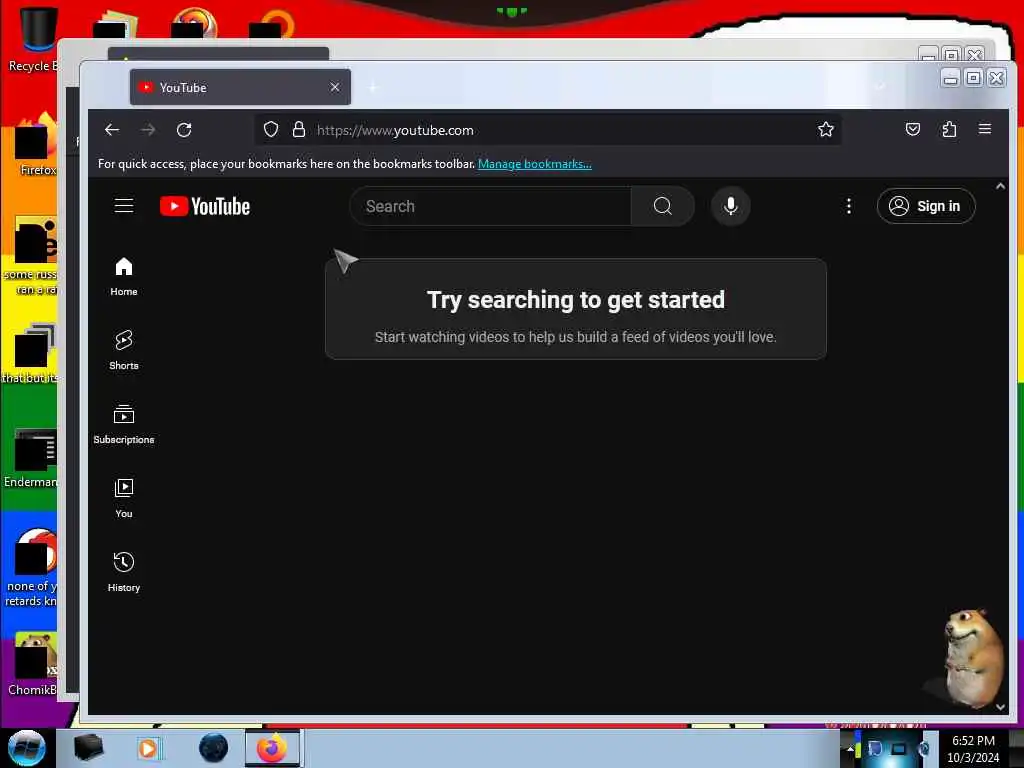Click Firefox icon in taskbar
The width and height of the screenshot is (1024, 768).
272,748
